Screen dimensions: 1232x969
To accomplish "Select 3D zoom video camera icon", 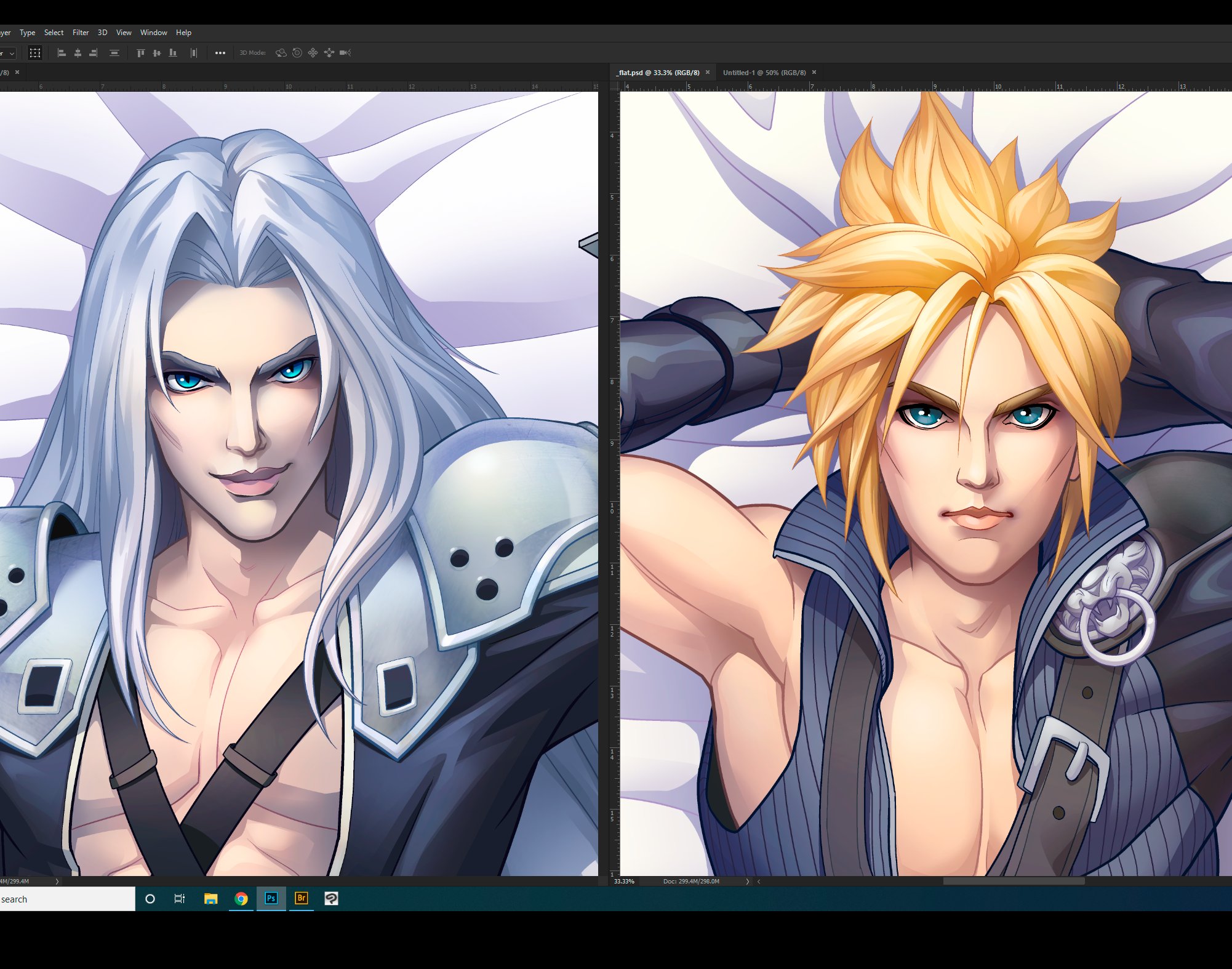I will point(345,53).
